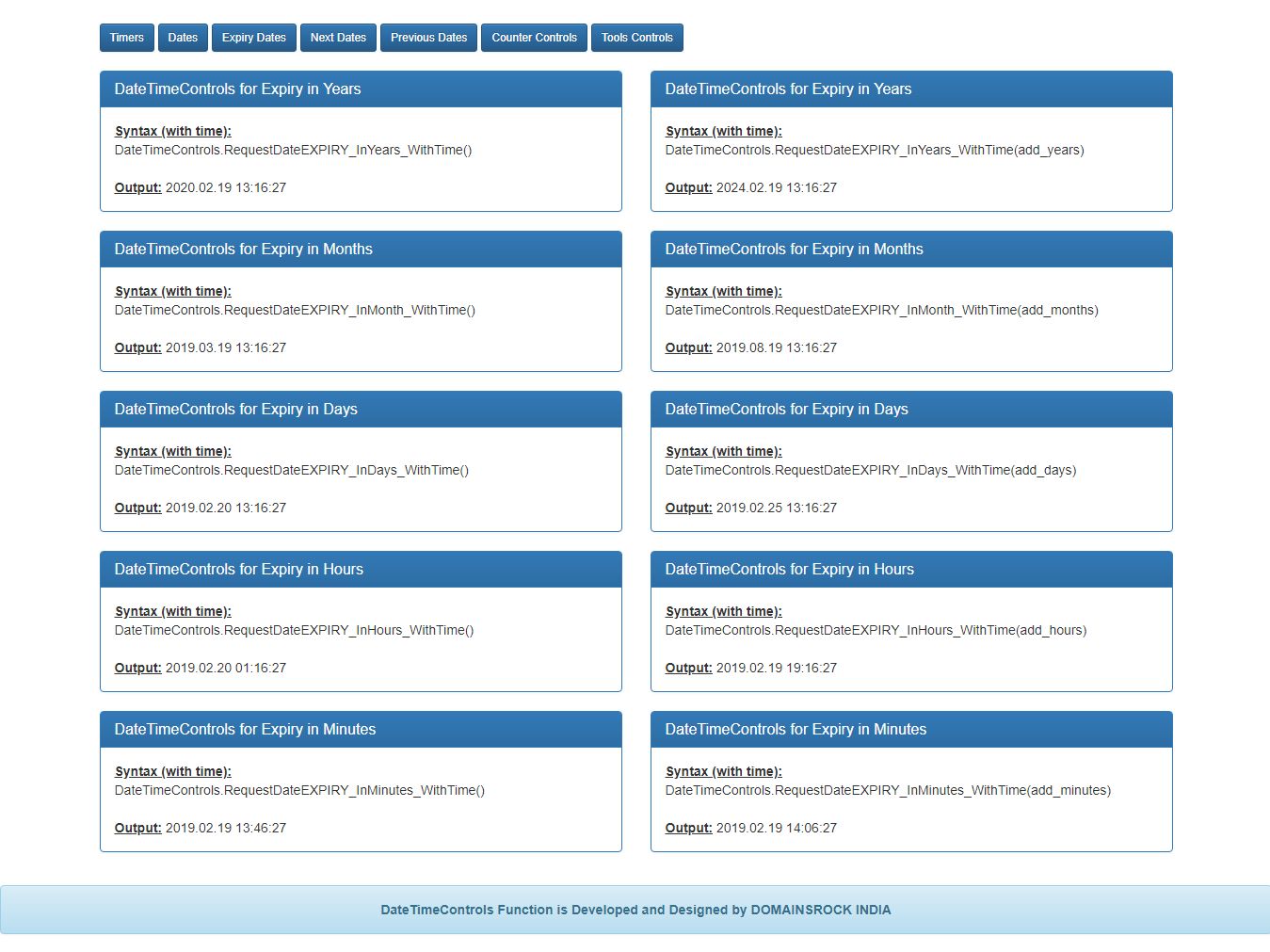Viewport: 1270px width, 952px height.
Task: Click left 'Expiry in Years' panel header
Action: coord(361,89)
